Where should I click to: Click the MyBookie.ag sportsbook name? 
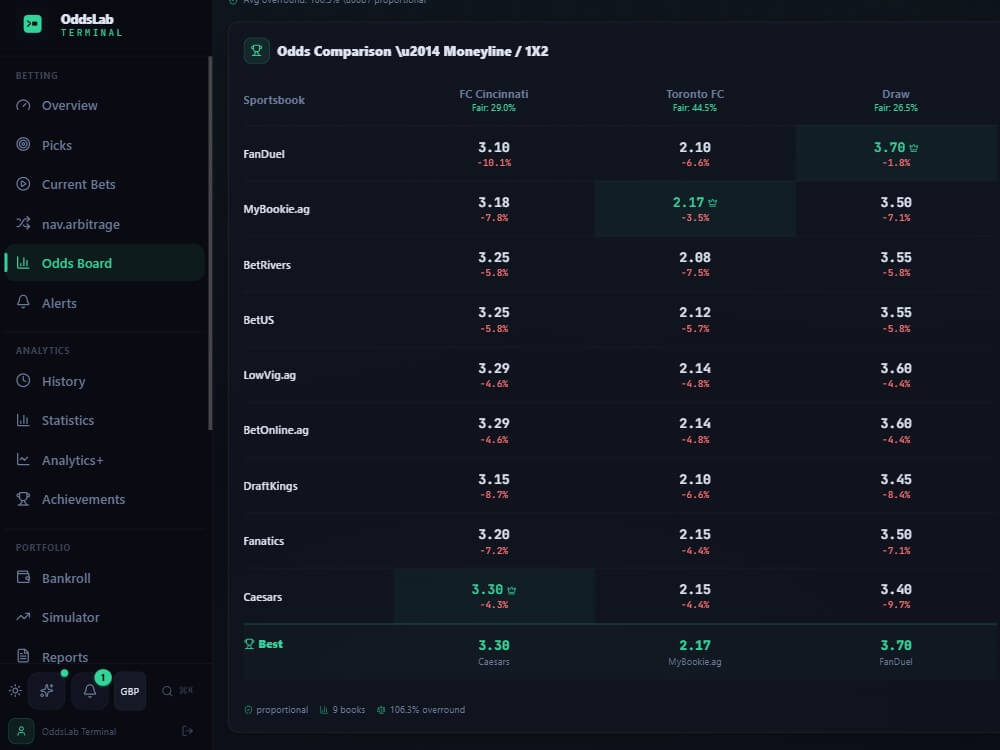point(276,209)
